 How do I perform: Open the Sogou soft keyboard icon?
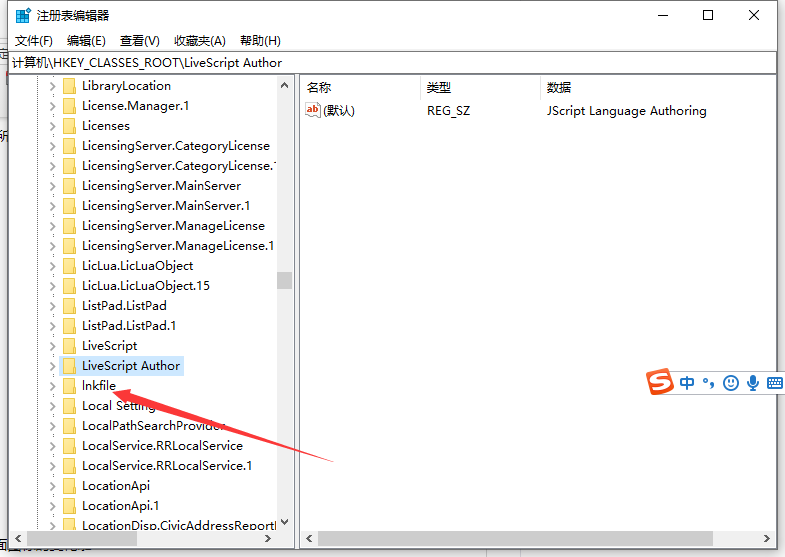(774, 383)
